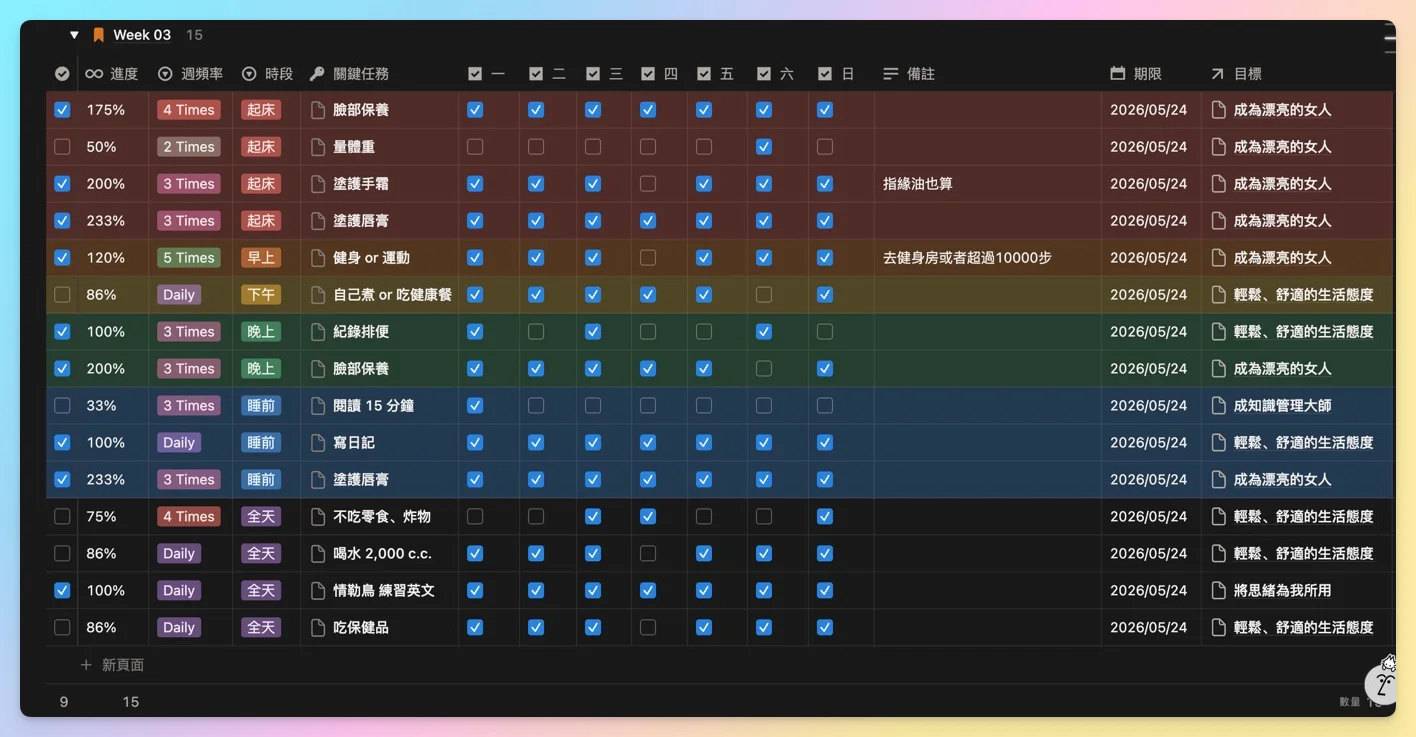Open 2 Times frequency tag of 量體重
Viewport: 1416px width, 737px height.
coord(189,147)
